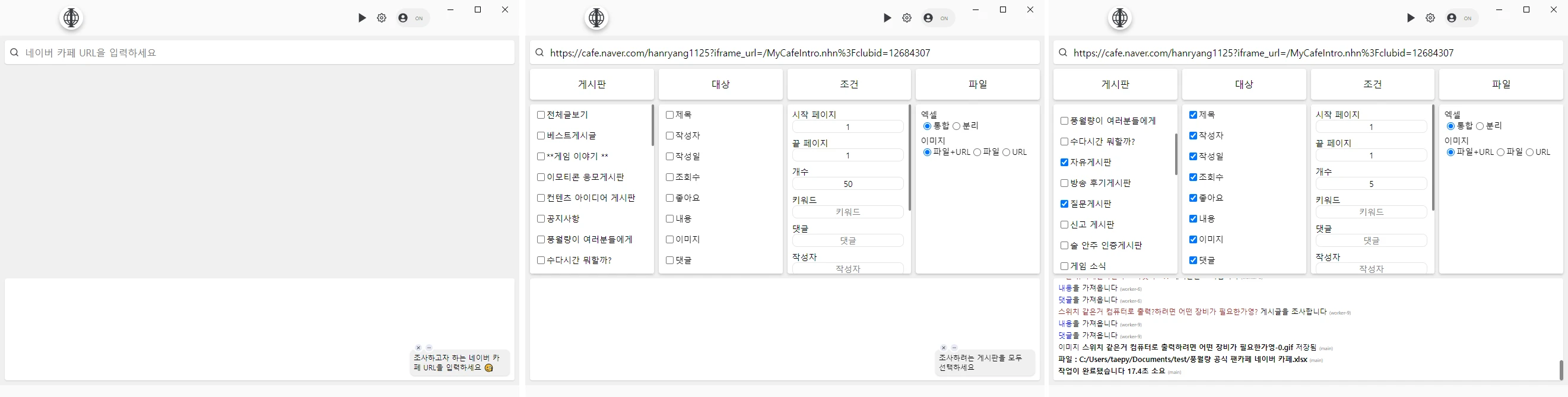Image resolution: width=1568 pixels, height=397 pixels.
Task: Click the board list scrollbar, right window
Action: pos(1176,154)
